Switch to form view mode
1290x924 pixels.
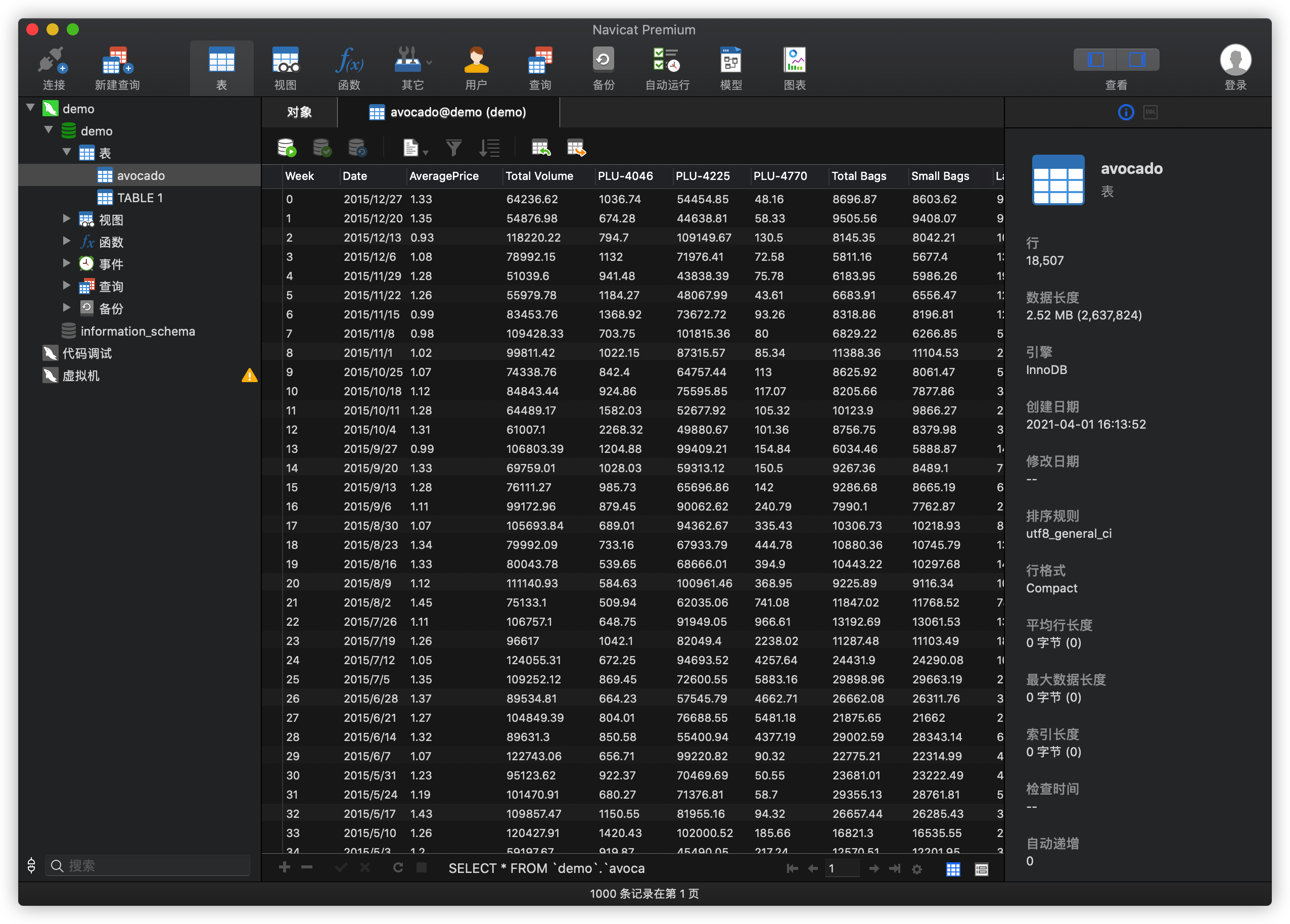pos(981,869)
